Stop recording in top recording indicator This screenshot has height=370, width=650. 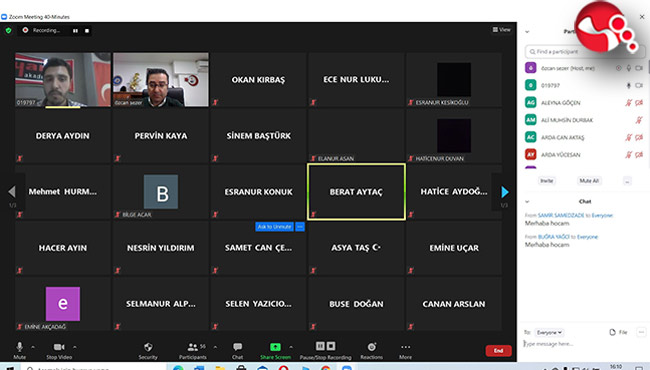87,31
